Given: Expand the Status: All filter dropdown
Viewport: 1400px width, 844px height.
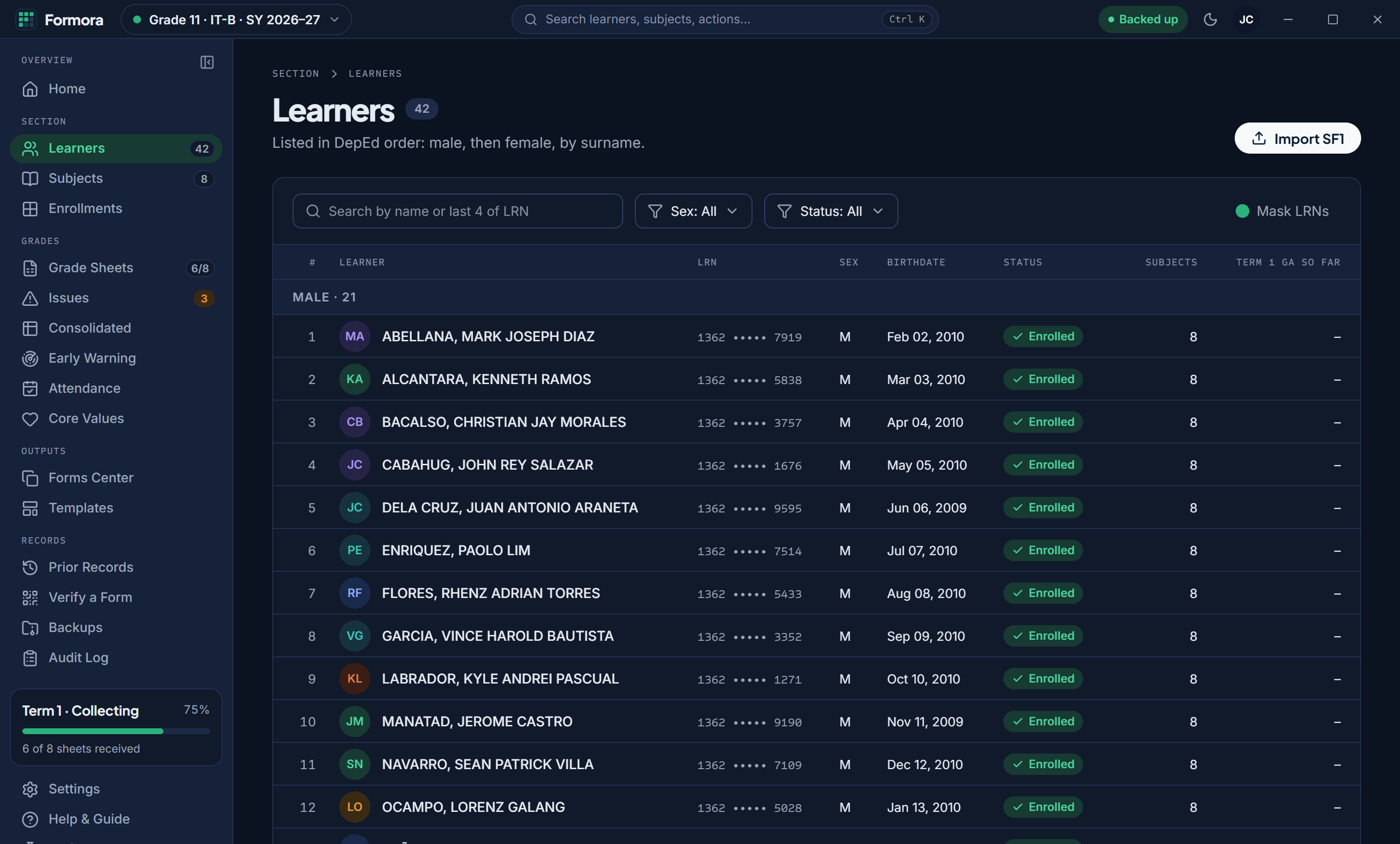Looking at the screenshot, I should 831,211.
